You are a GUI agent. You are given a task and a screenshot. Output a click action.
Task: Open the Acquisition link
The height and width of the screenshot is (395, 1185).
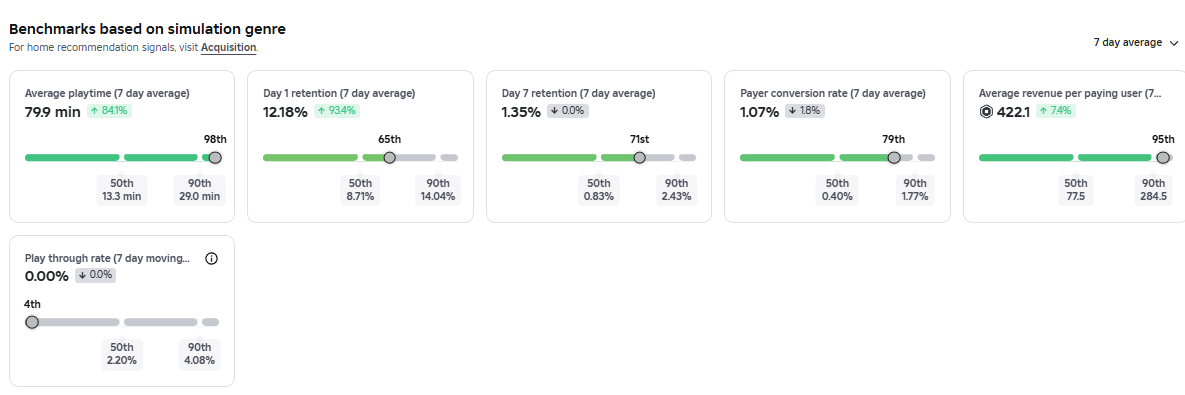click(x=228, y=48)
